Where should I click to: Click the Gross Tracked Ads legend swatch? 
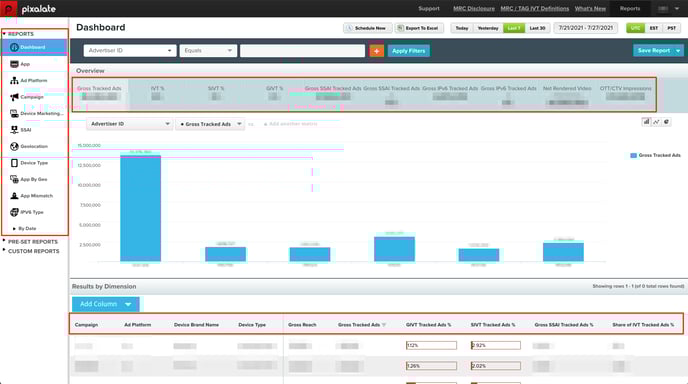pos(633,155)
